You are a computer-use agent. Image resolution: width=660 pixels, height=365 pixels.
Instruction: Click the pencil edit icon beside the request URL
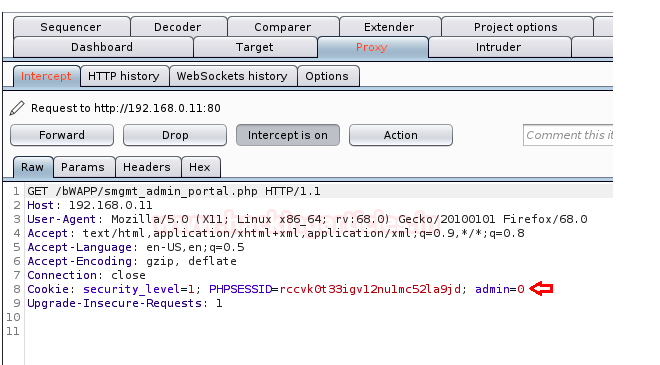[x=17, y=108]
